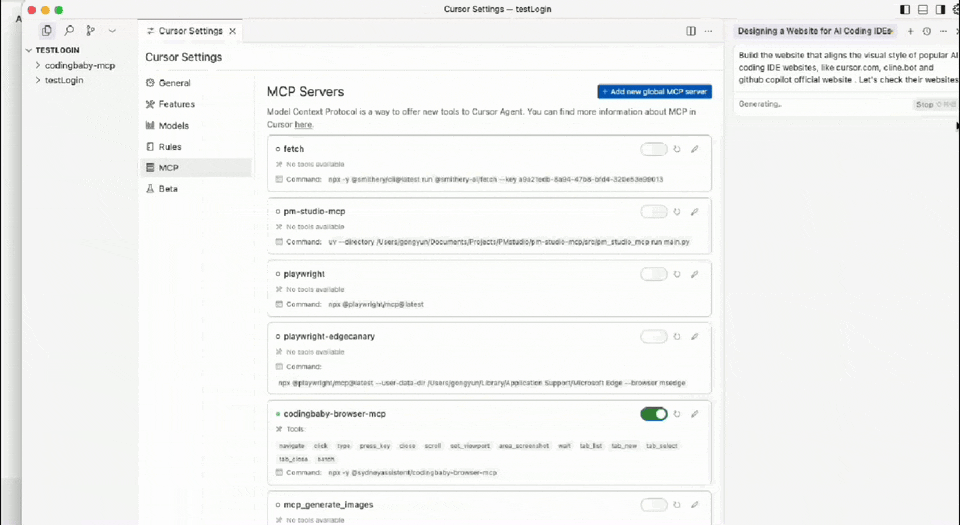Open the Search magnifier icon

pos(69,30)
